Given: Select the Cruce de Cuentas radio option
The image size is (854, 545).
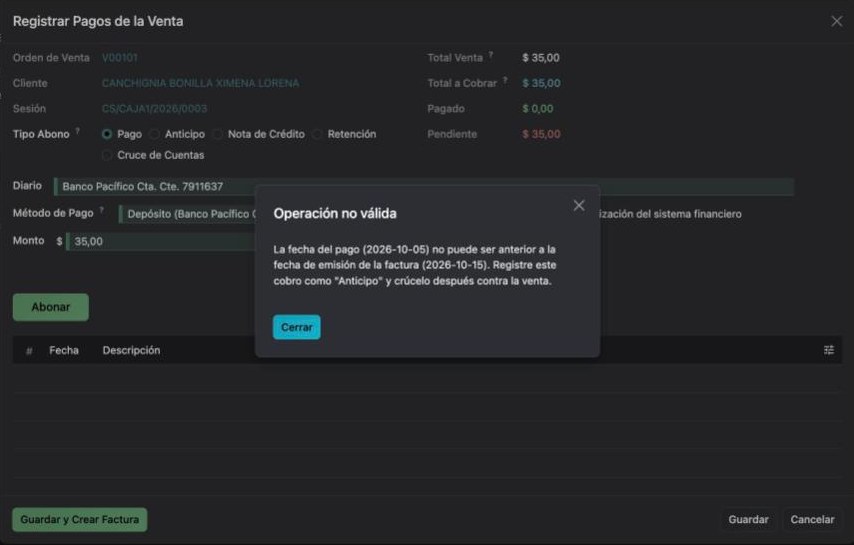Looking at the screenshot, I should click(x=107, y=155).
